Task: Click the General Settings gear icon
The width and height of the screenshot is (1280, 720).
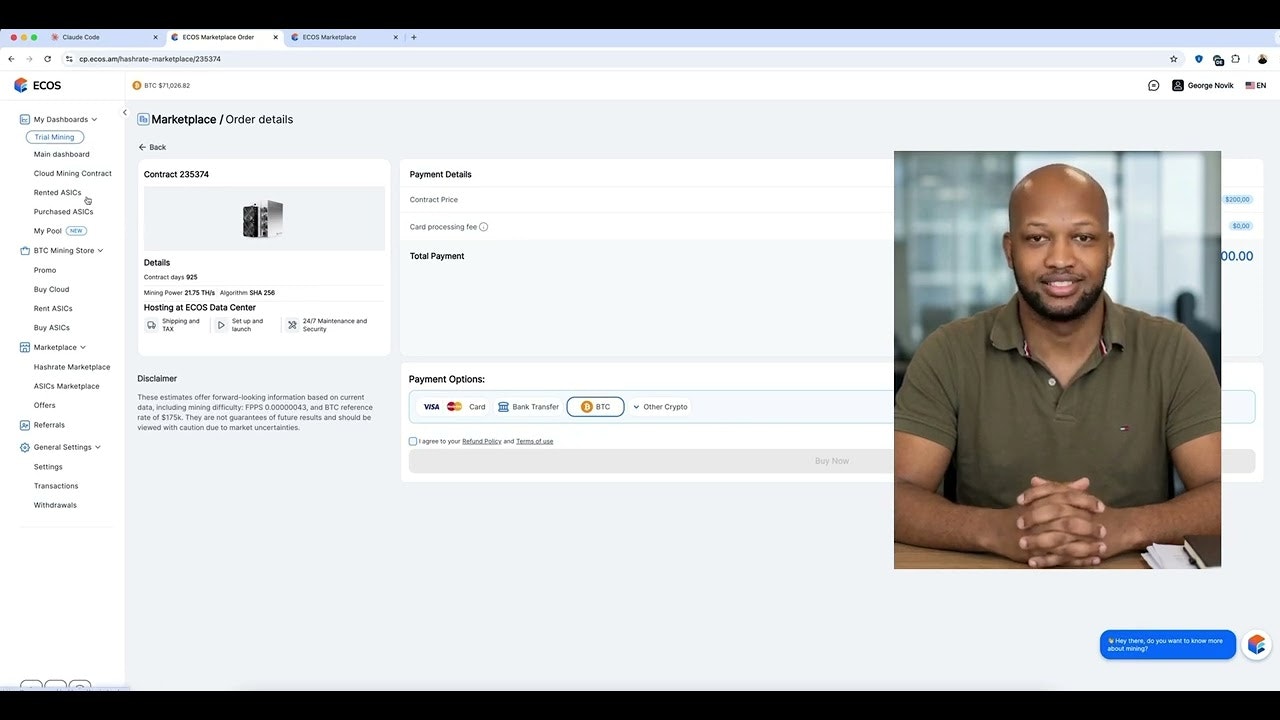Action: (x=25, y=447)
